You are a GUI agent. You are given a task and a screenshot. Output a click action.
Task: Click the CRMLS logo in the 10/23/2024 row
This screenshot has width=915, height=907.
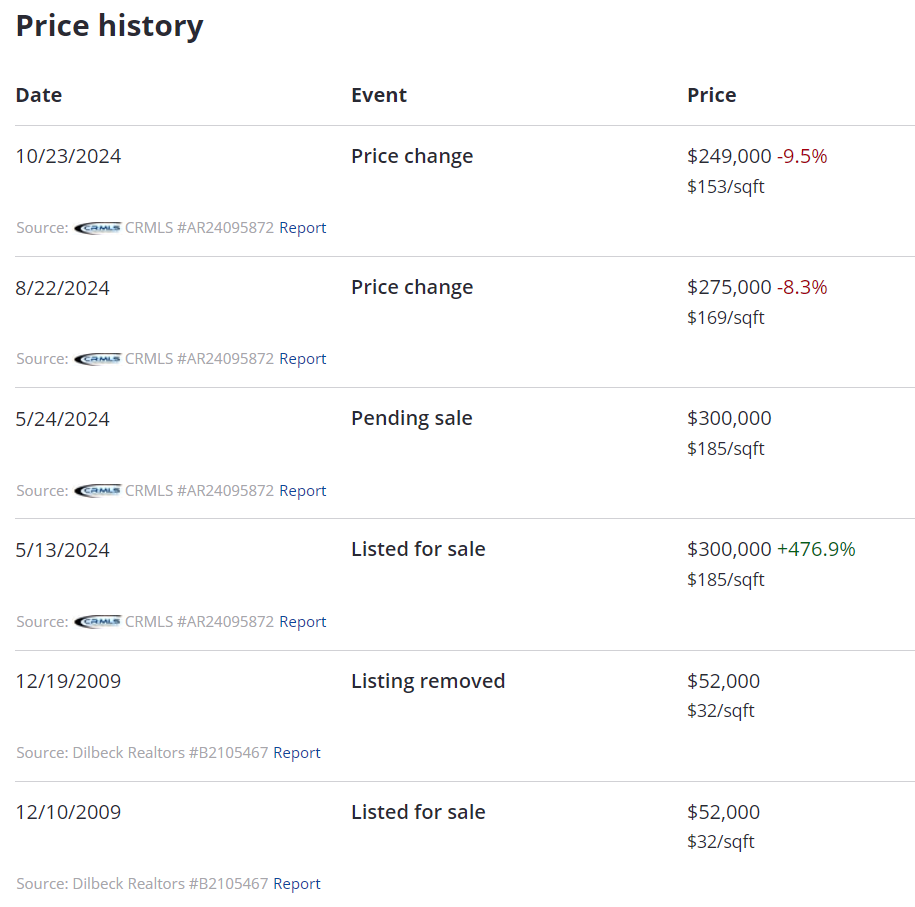point(97,228)
